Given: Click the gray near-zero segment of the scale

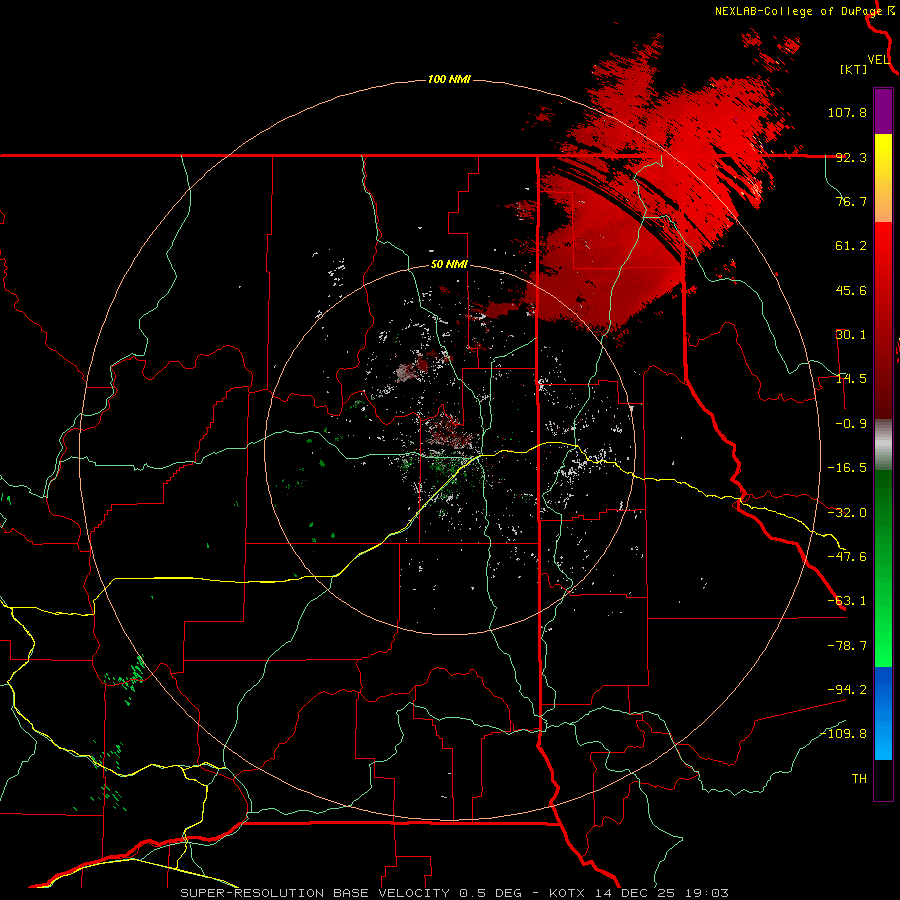Looking at the screenshot, I should click(883, 445).
